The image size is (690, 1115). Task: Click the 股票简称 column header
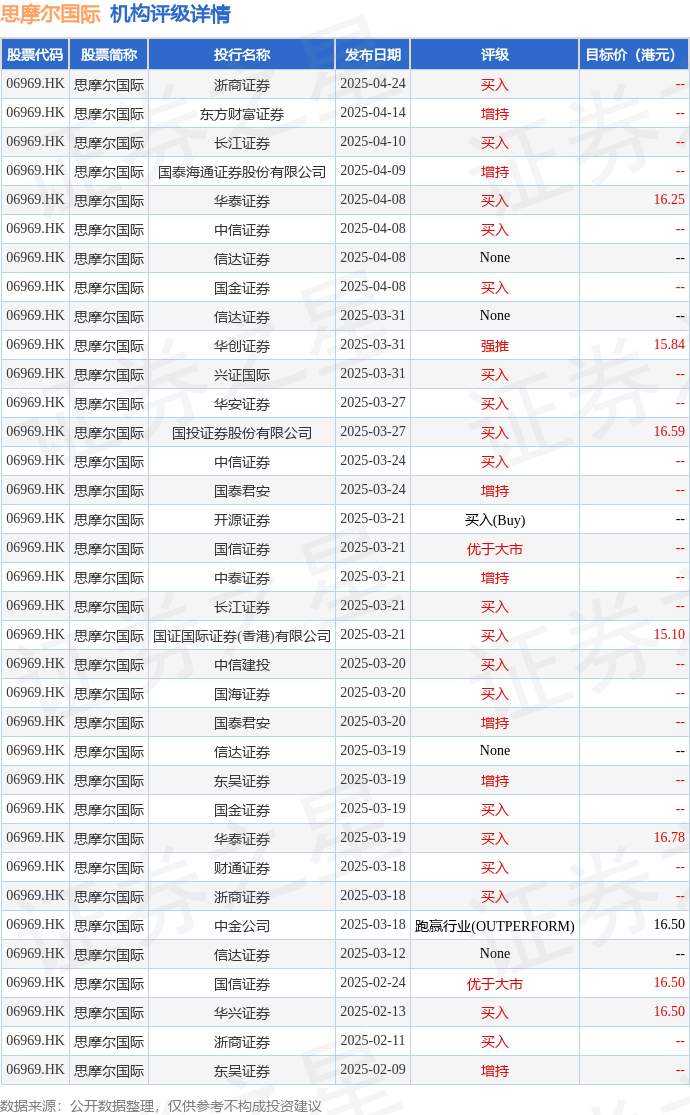point(109,55)
